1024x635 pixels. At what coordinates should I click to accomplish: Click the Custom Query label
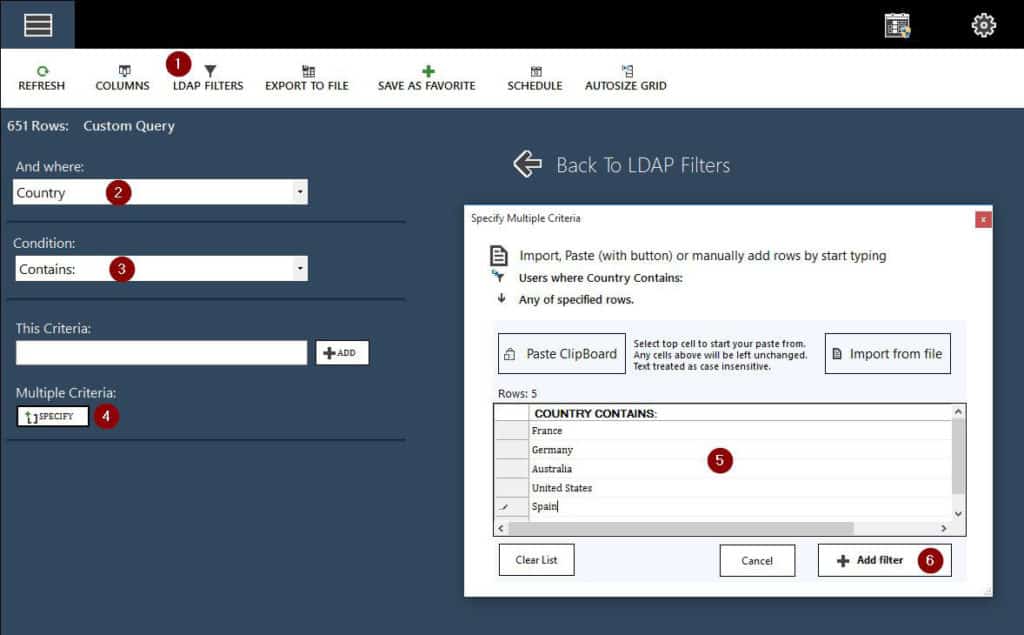129,126
